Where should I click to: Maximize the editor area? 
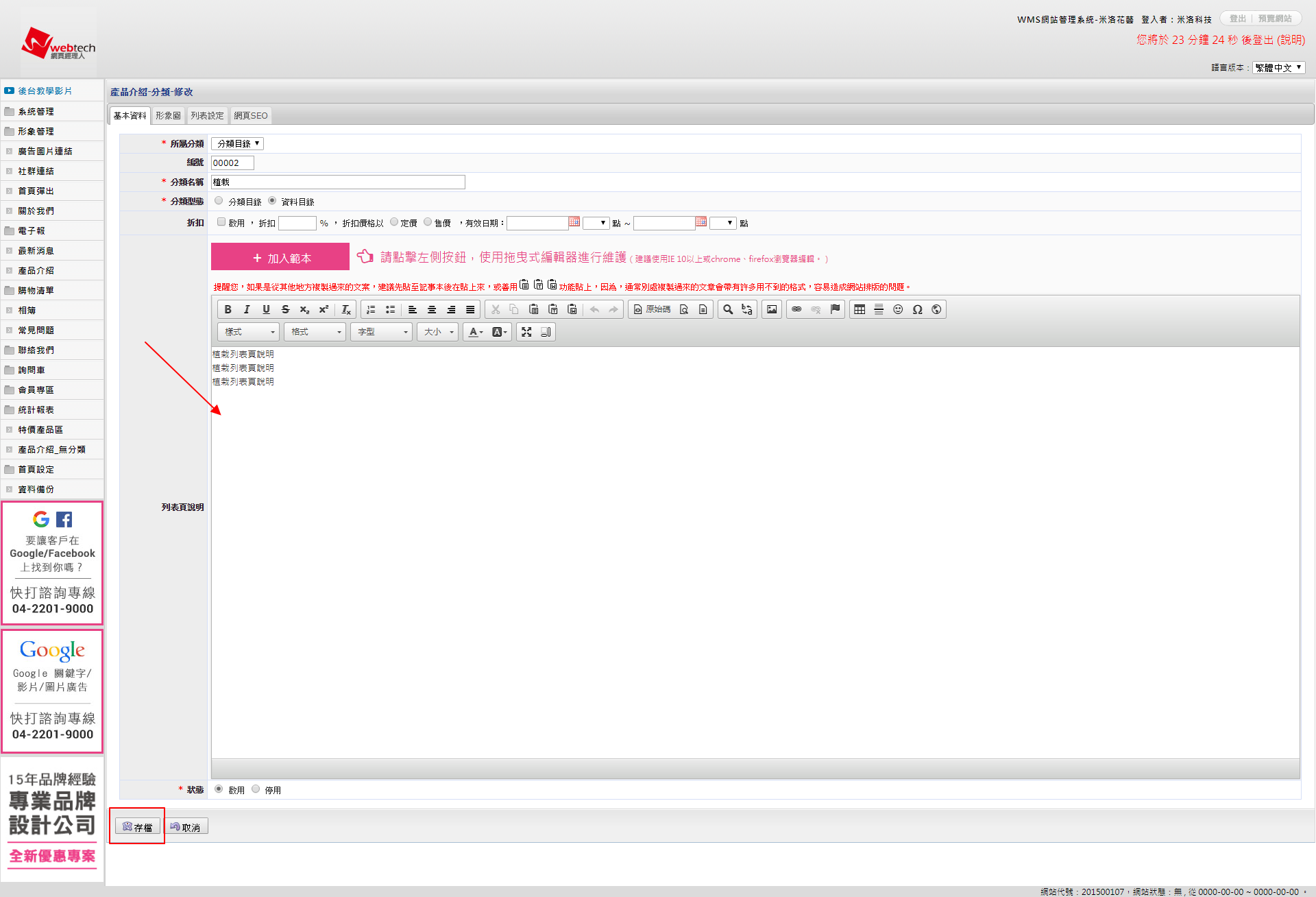click(x=526, y=332)
